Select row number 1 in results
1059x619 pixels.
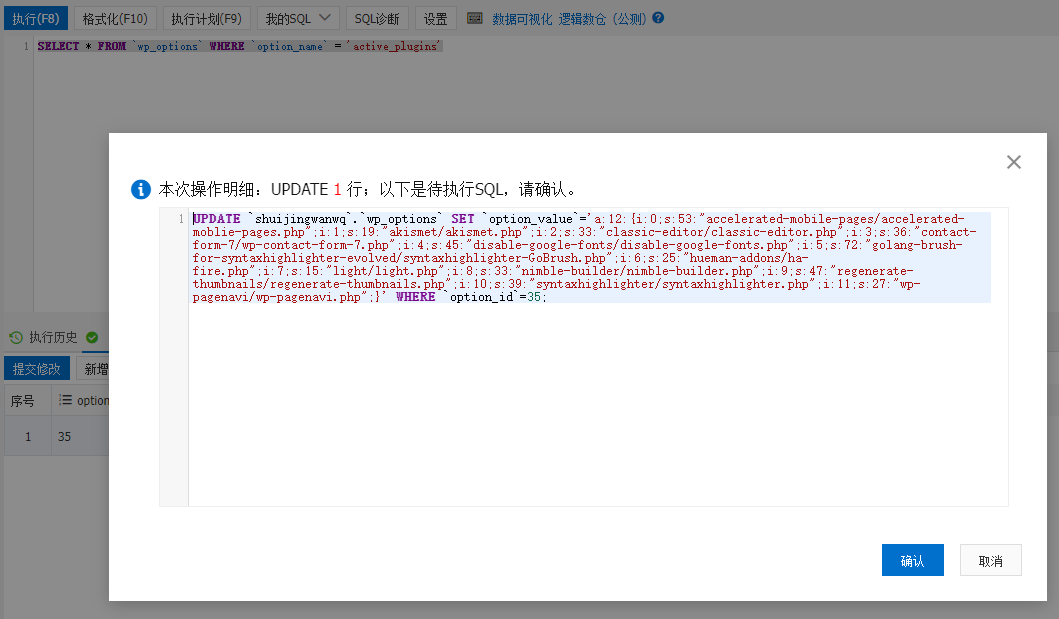28,437
